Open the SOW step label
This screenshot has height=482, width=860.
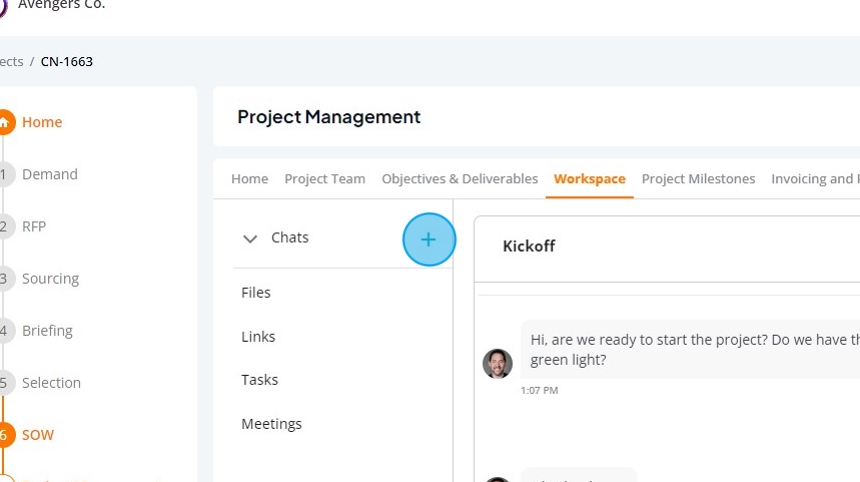click(x=38, y=435)
